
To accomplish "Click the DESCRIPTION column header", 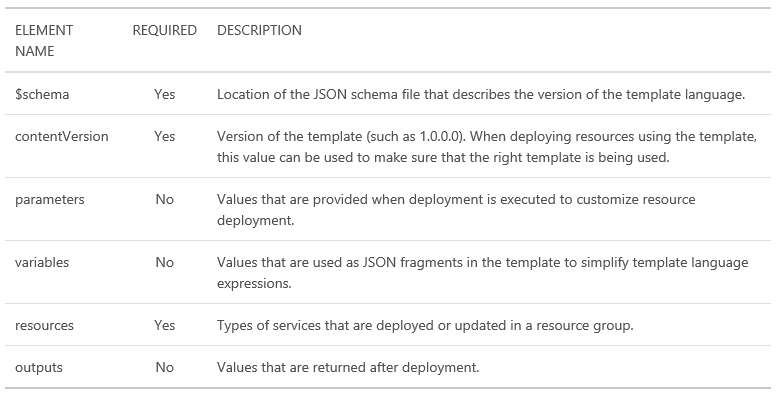I will (x=259, y=30).
